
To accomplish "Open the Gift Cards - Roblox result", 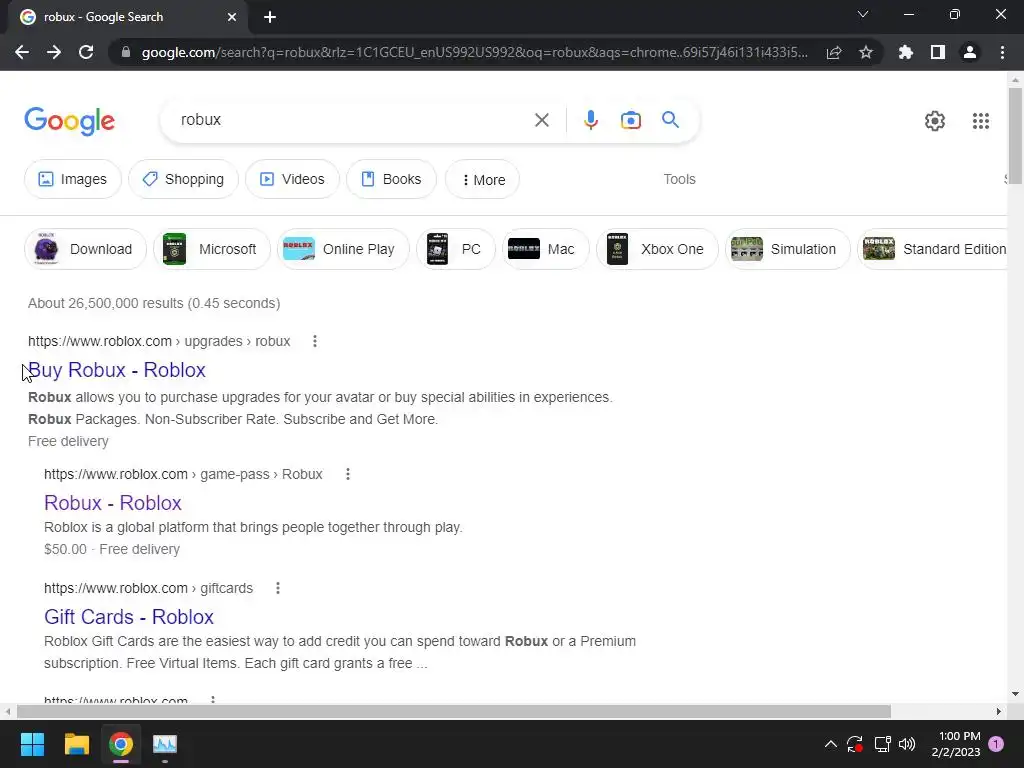I will click(x=129, y=617).
